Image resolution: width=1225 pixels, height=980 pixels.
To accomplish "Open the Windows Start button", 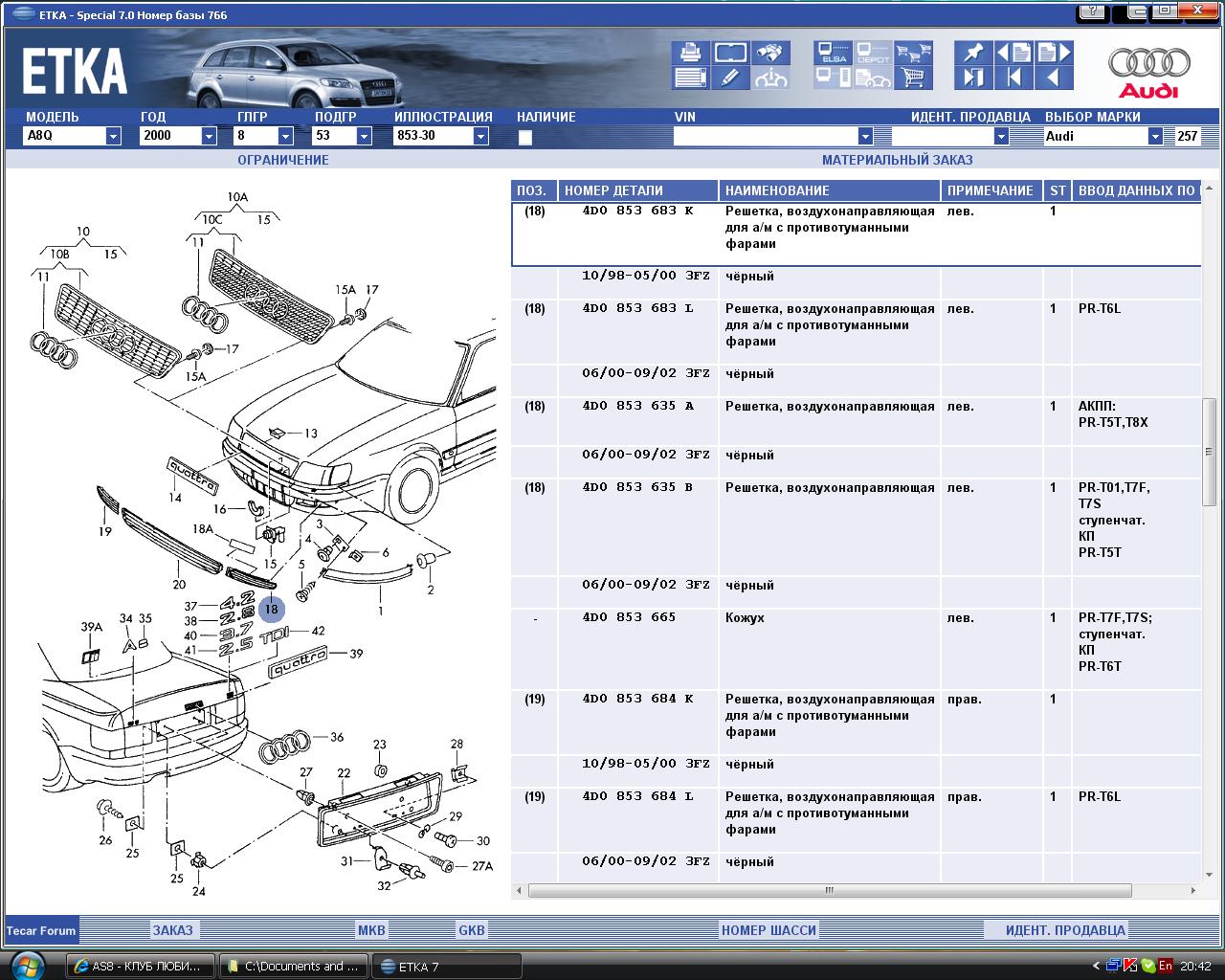I will [x=29, y=965].
